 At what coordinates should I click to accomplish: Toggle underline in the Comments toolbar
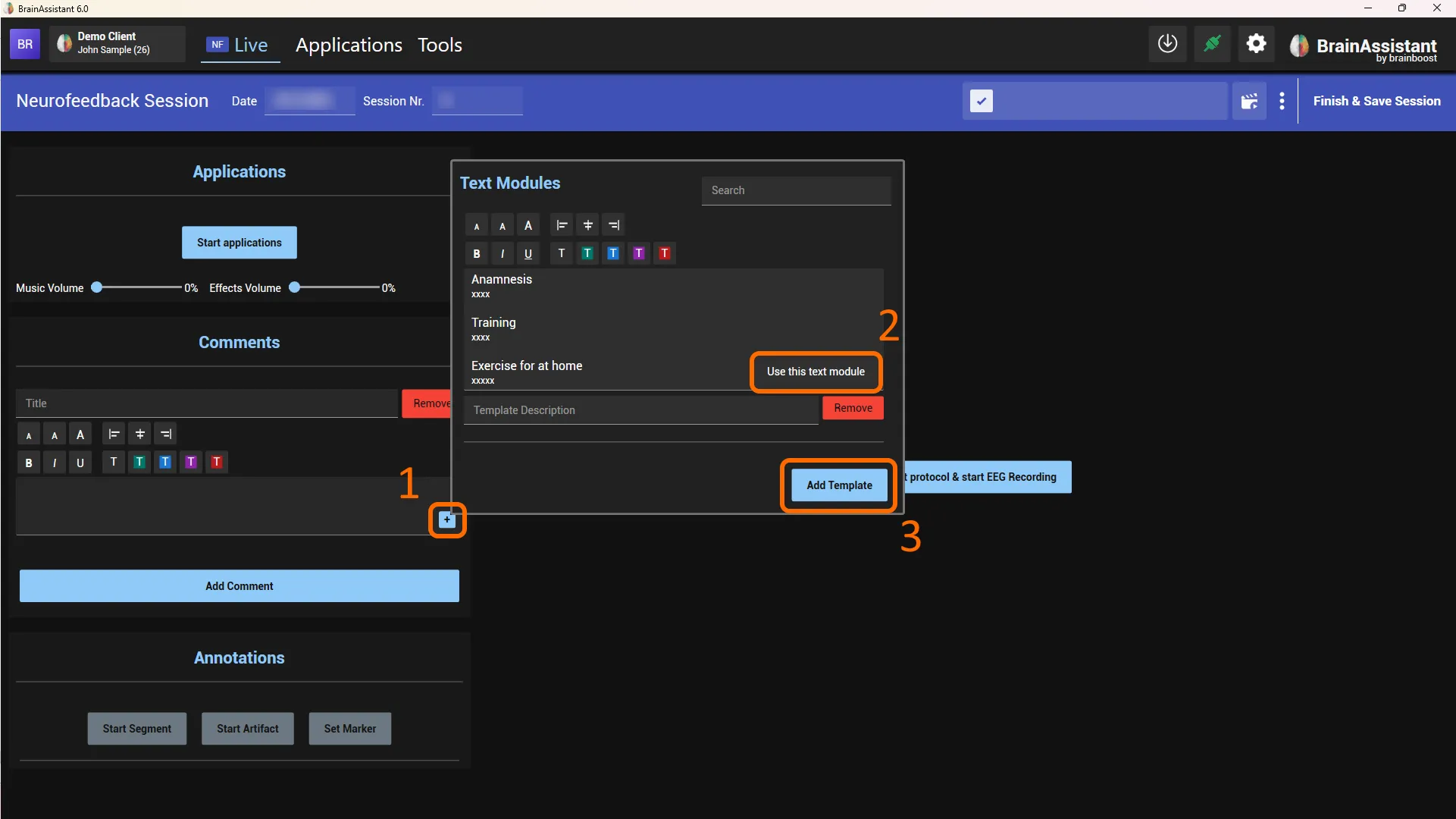coord(80,463)
